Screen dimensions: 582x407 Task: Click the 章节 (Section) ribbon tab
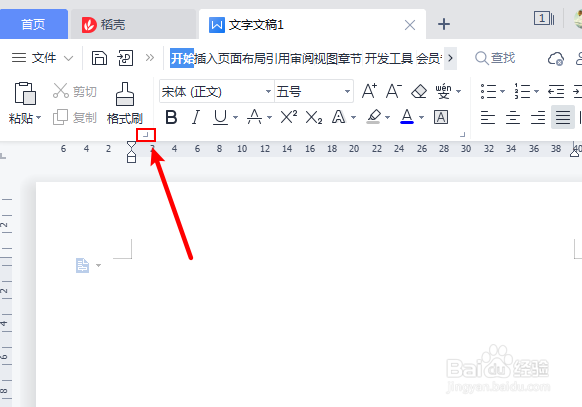tap(349, 58)
